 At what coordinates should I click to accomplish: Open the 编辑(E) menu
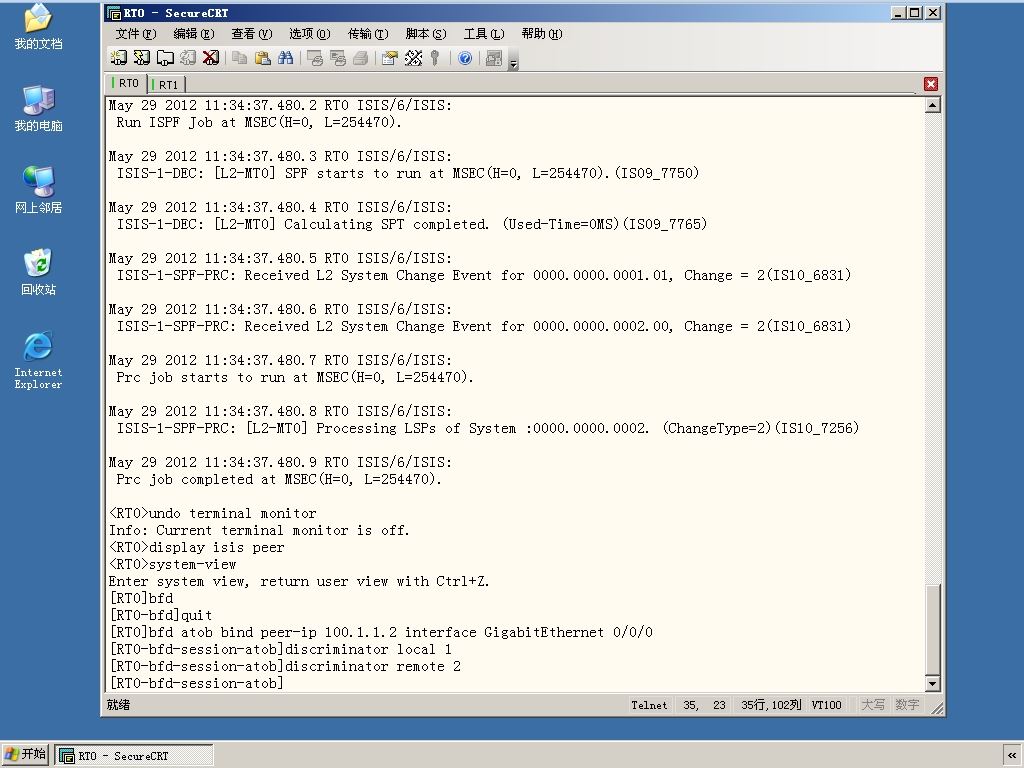pyautogui.click(x=193, y=33)
